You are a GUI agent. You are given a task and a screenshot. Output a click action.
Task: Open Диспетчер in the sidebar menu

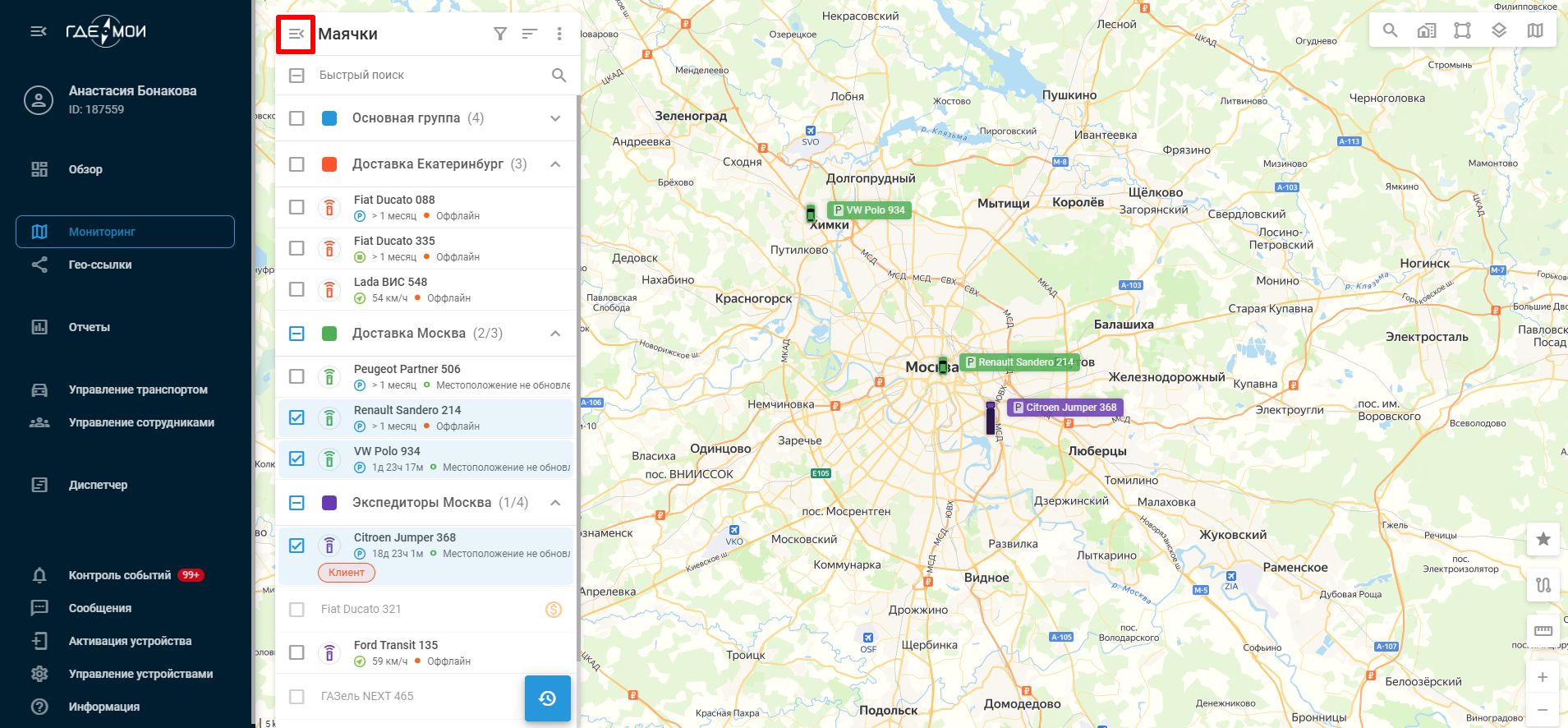point(98,485)
